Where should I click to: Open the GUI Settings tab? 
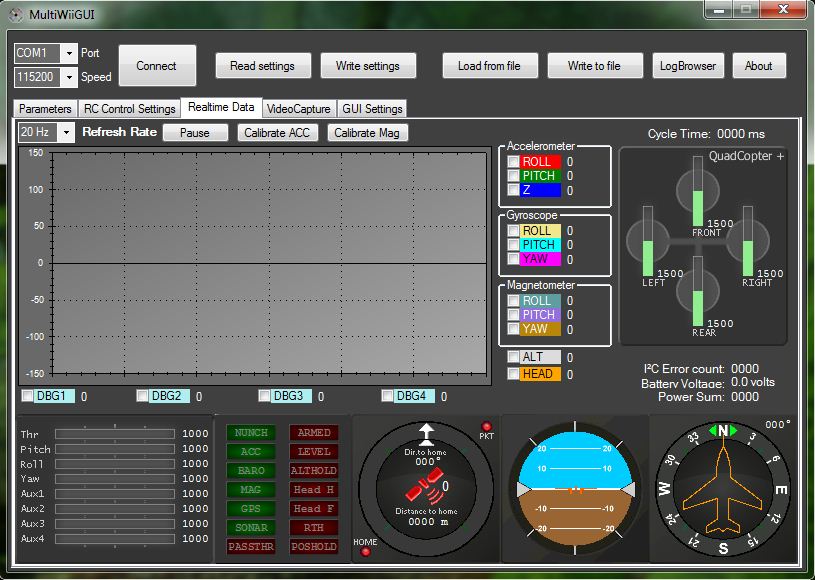click(x=372, y=109)
